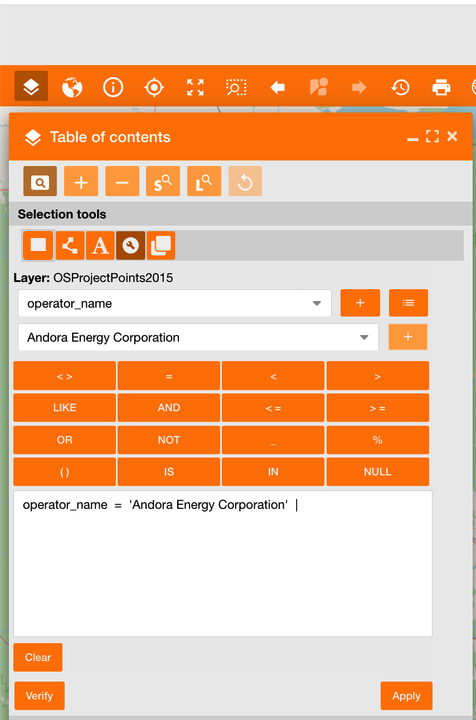Click the globe full extent icon
This screenshot has height=720, width=476.
(x=72, y=87)
